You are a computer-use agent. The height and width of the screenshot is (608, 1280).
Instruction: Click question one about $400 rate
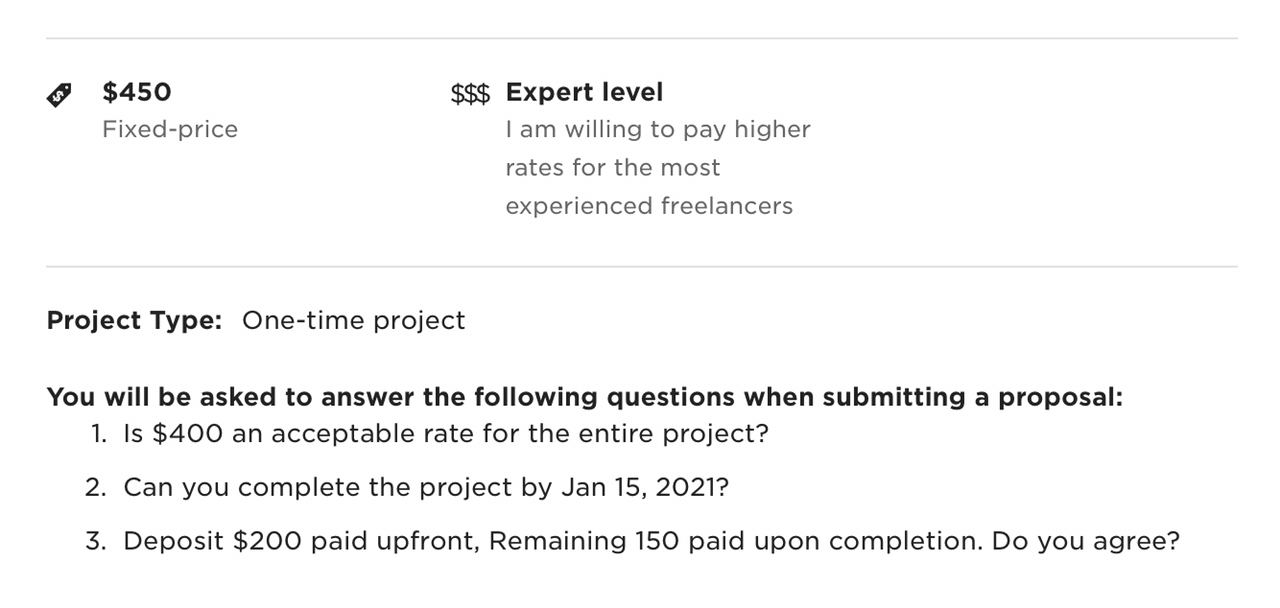coord(446,434)
